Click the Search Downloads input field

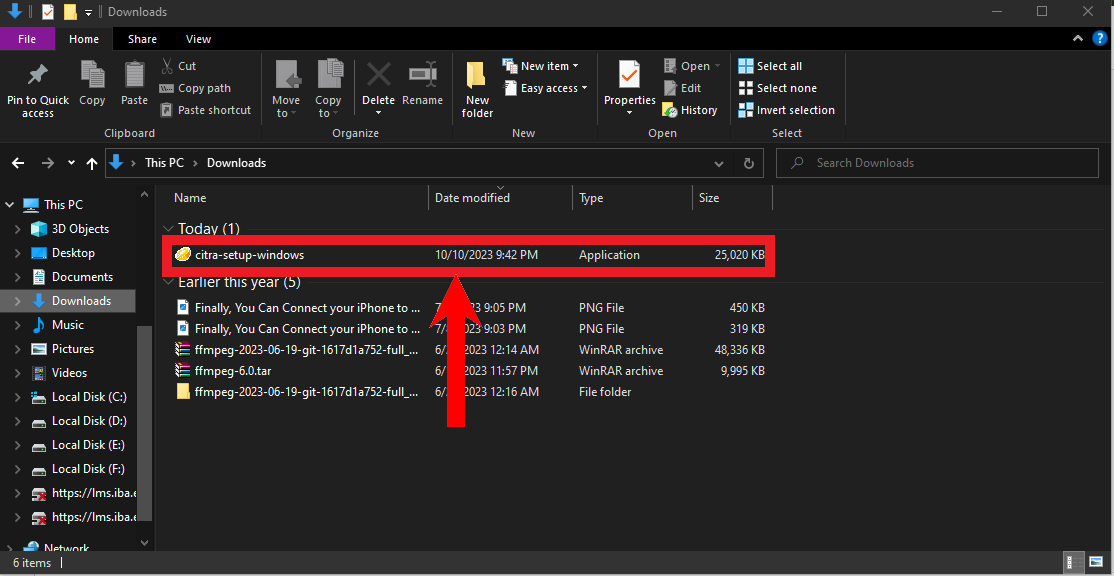pos(940,163)
